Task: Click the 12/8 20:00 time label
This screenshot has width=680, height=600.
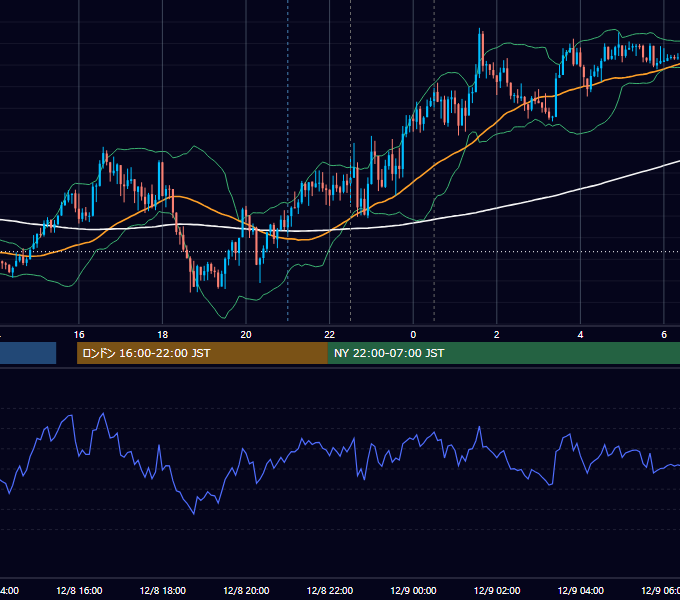Action: [246, 590]
